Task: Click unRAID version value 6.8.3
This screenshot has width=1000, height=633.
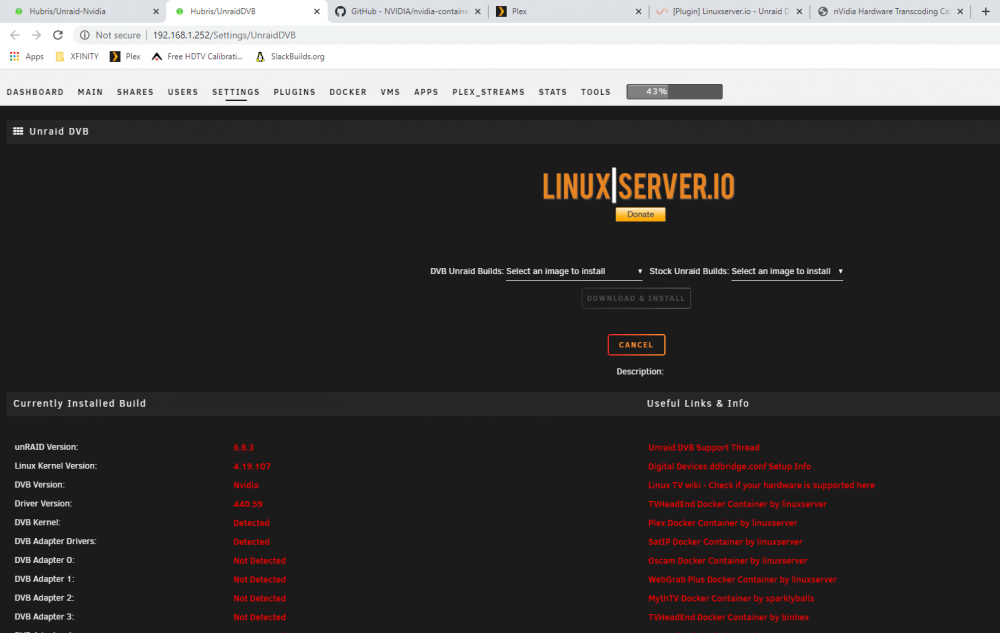Action: pyautogui.click(x=243, y=447)
